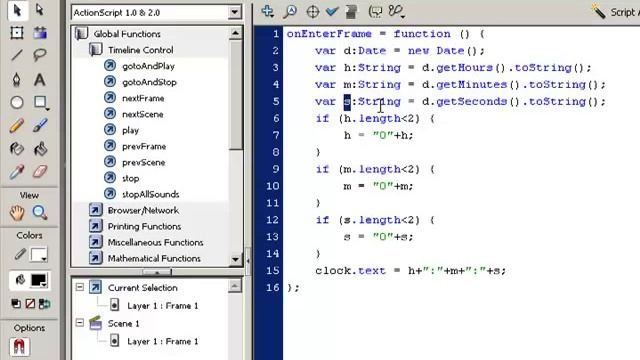The height and width of the screenshot is (360, 640).
Task: Pick the Eraser tool
Action: coord(40,172)
